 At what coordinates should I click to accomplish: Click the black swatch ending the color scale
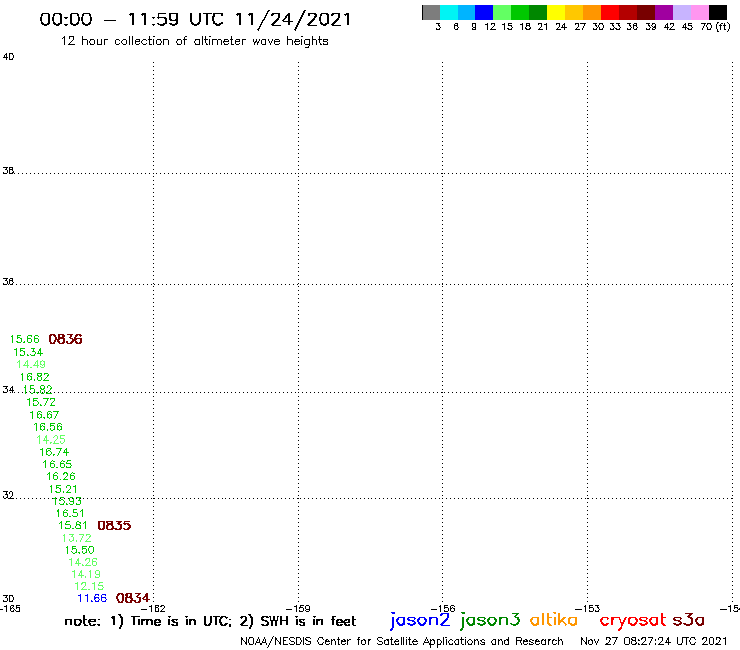click(718, 12)
